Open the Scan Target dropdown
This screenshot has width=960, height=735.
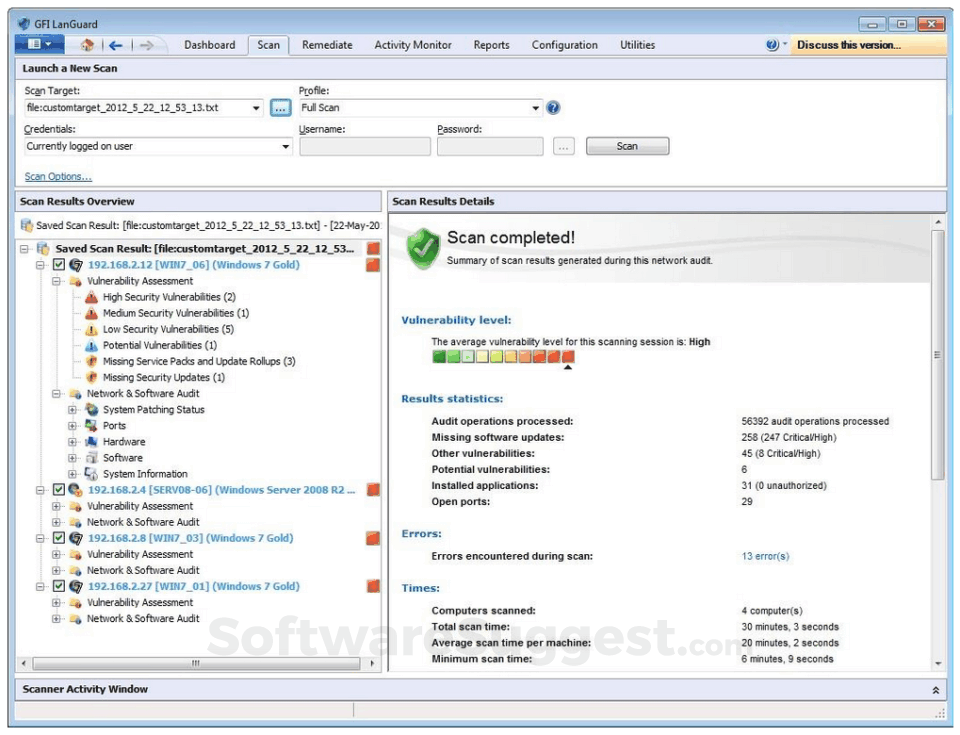pyautogui.click(x=257, y=108)
